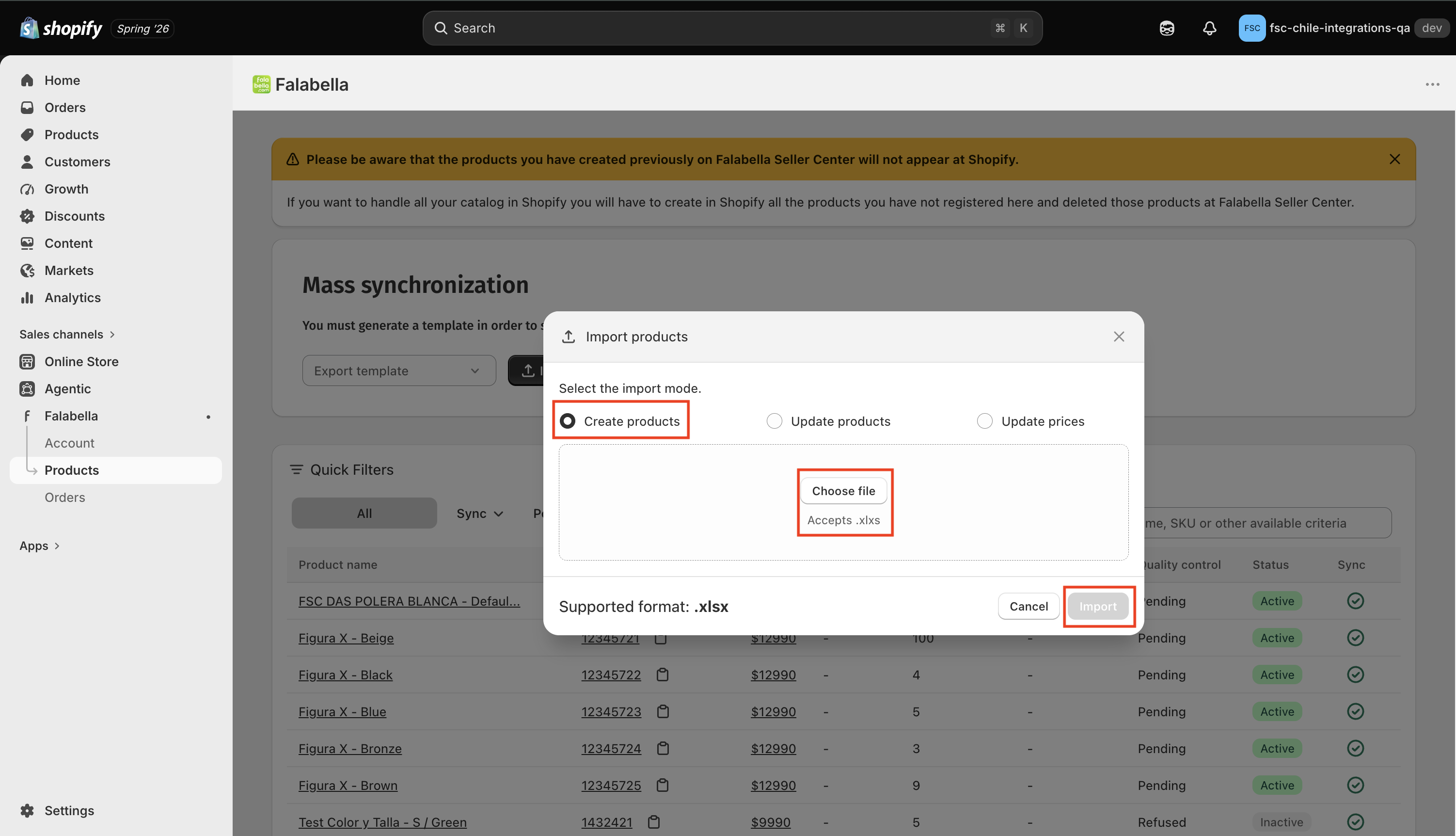Screen dimensions: 1456x836
Task: Click the upload icon in dialog header
Action: (x=568, y=337)
